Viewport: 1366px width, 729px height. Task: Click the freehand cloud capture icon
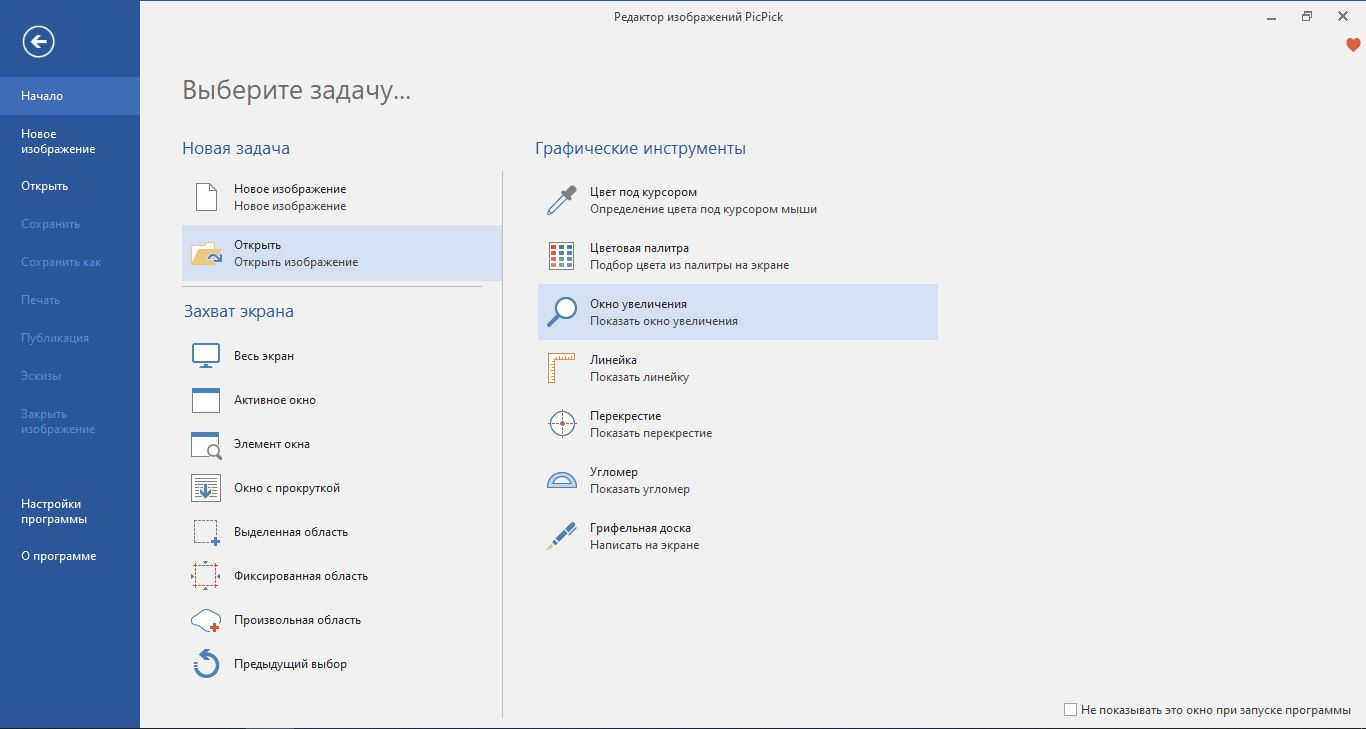tap(206, 620)
